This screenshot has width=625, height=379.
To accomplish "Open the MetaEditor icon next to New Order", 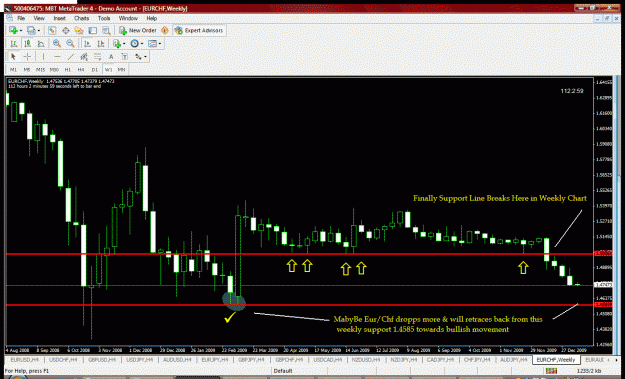I will (165, 30).
